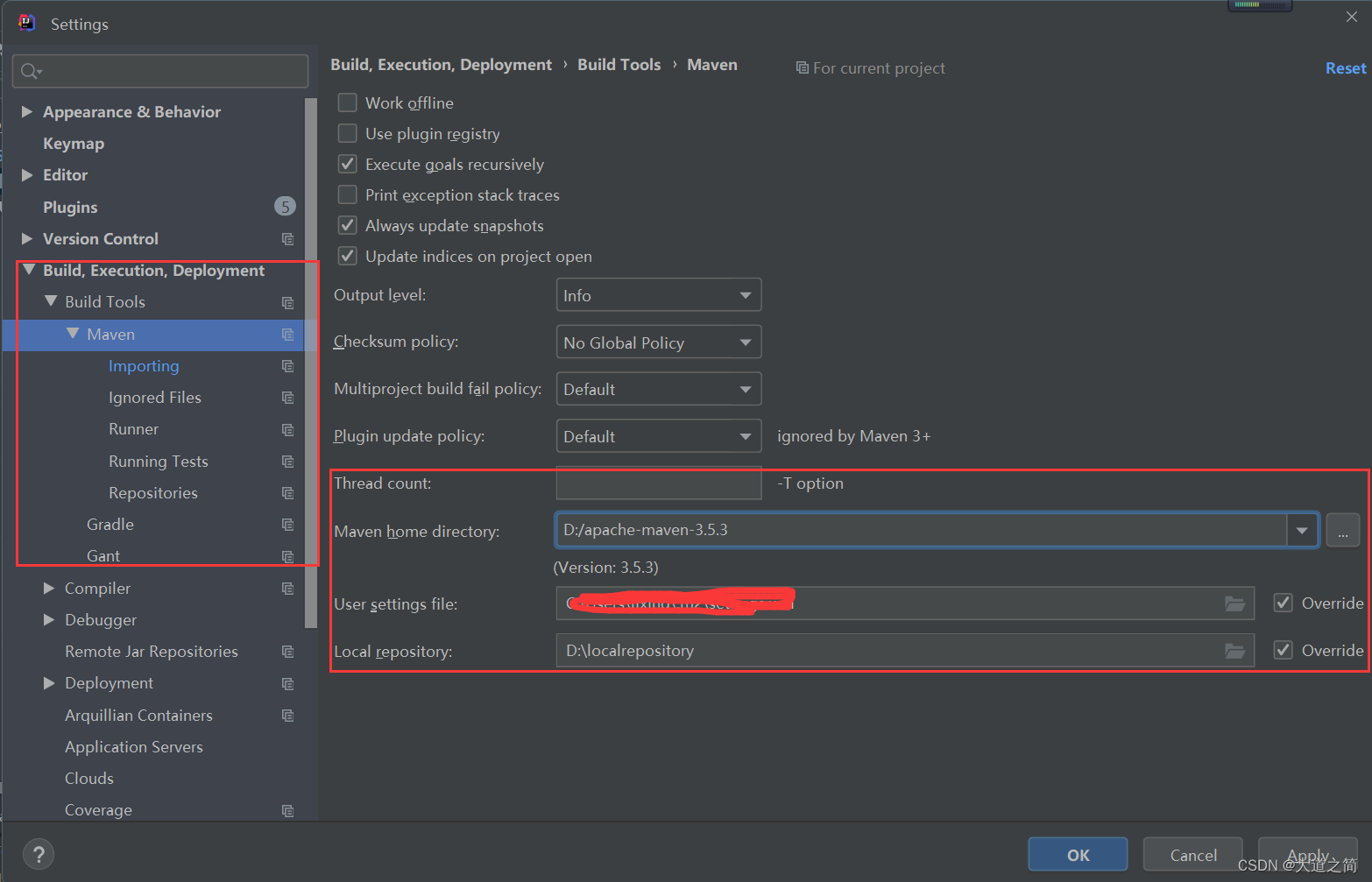
Task: Toggle Override for User settings file
Action: point(1284,603)
